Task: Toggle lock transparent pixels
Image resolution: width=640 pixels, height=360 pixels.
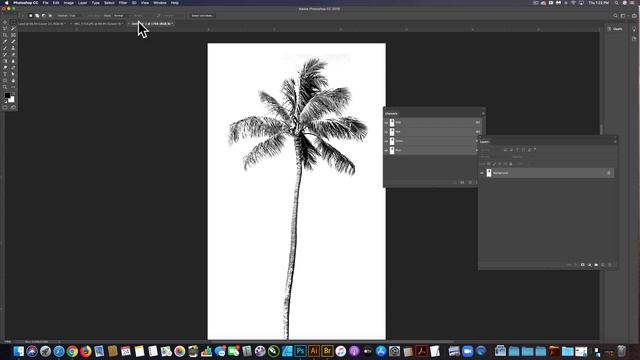Action: (x=489, y=164)
